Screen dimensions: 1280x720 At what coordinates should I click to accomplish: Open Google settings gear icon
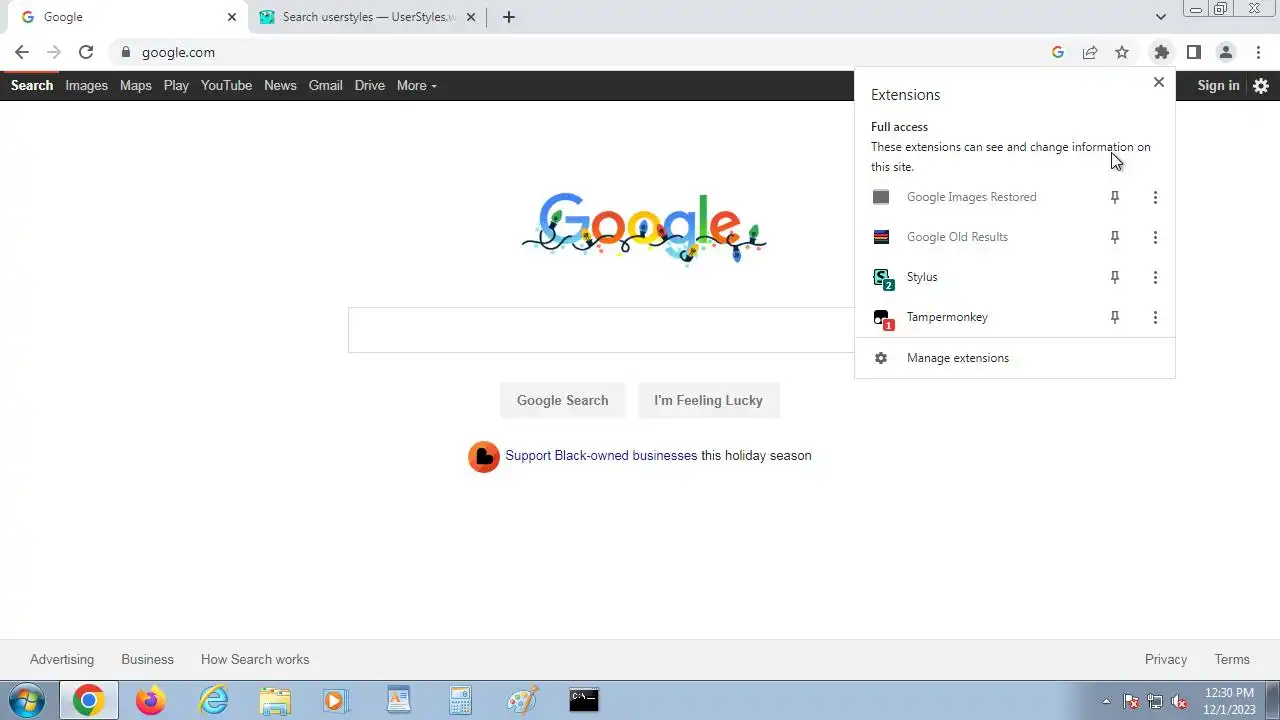[1261, 86]
